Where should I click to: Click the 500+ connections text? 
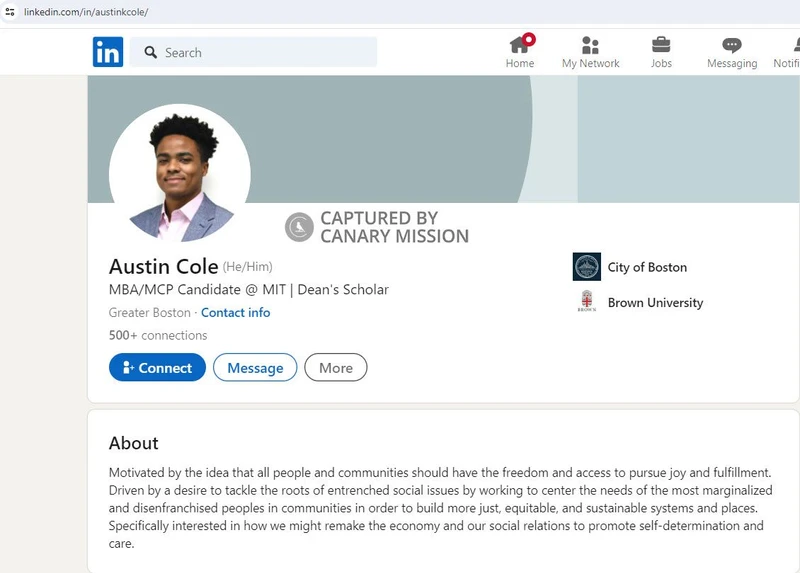click(x=158, y=335)
